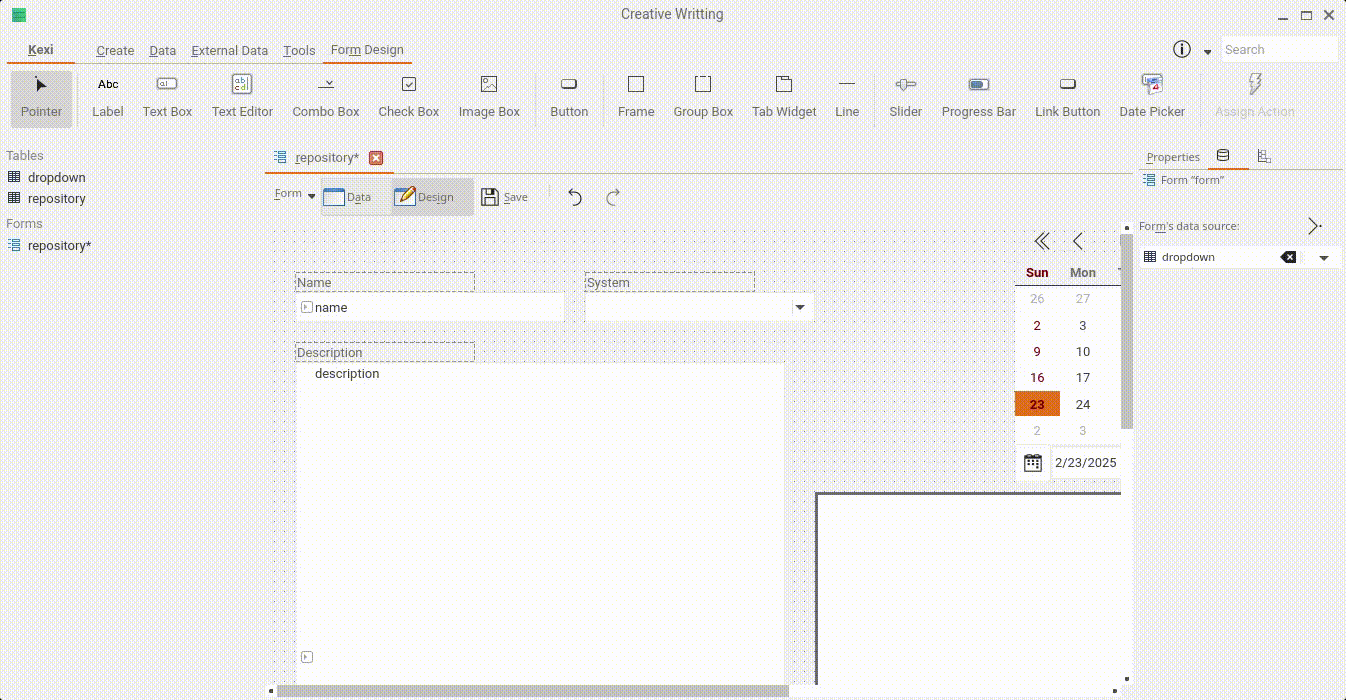Select the Name label on form

[x=385, y=282]
